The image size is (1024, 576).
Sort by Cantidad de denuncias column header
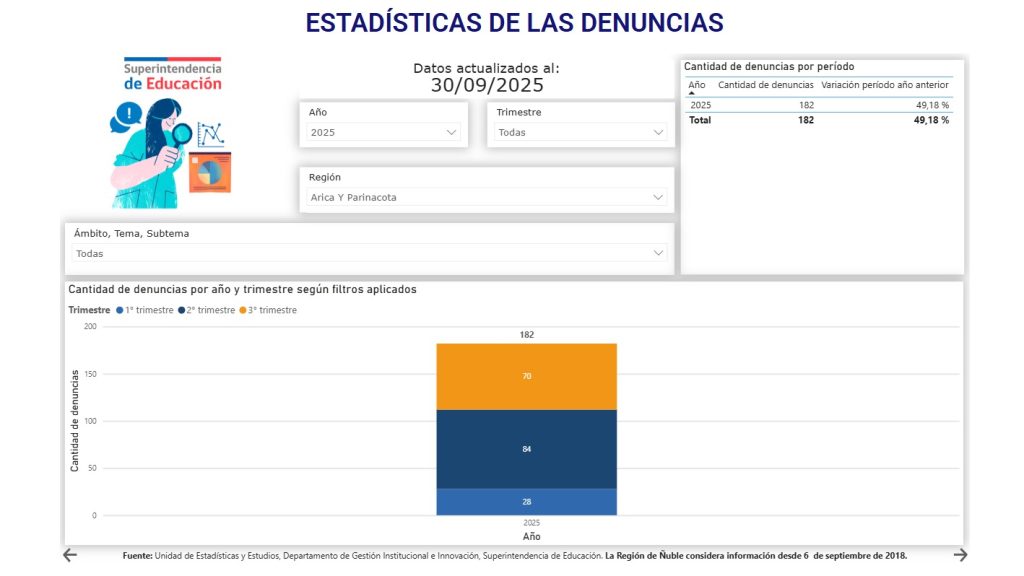pyautogui.click(x=765, y=85)
